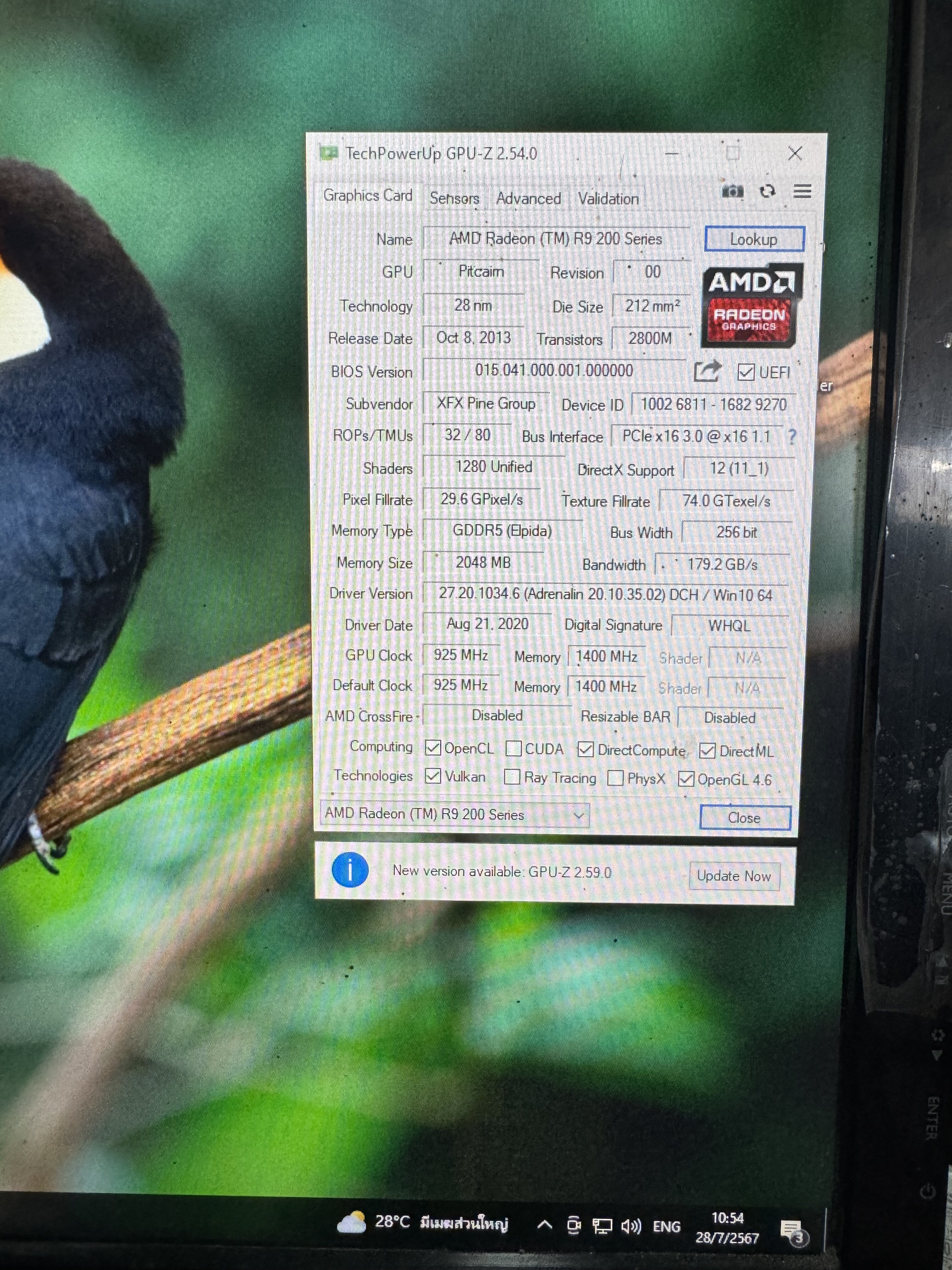Open the volume speaker tray icon
952x1270 pixels.
click(631, 1226)
